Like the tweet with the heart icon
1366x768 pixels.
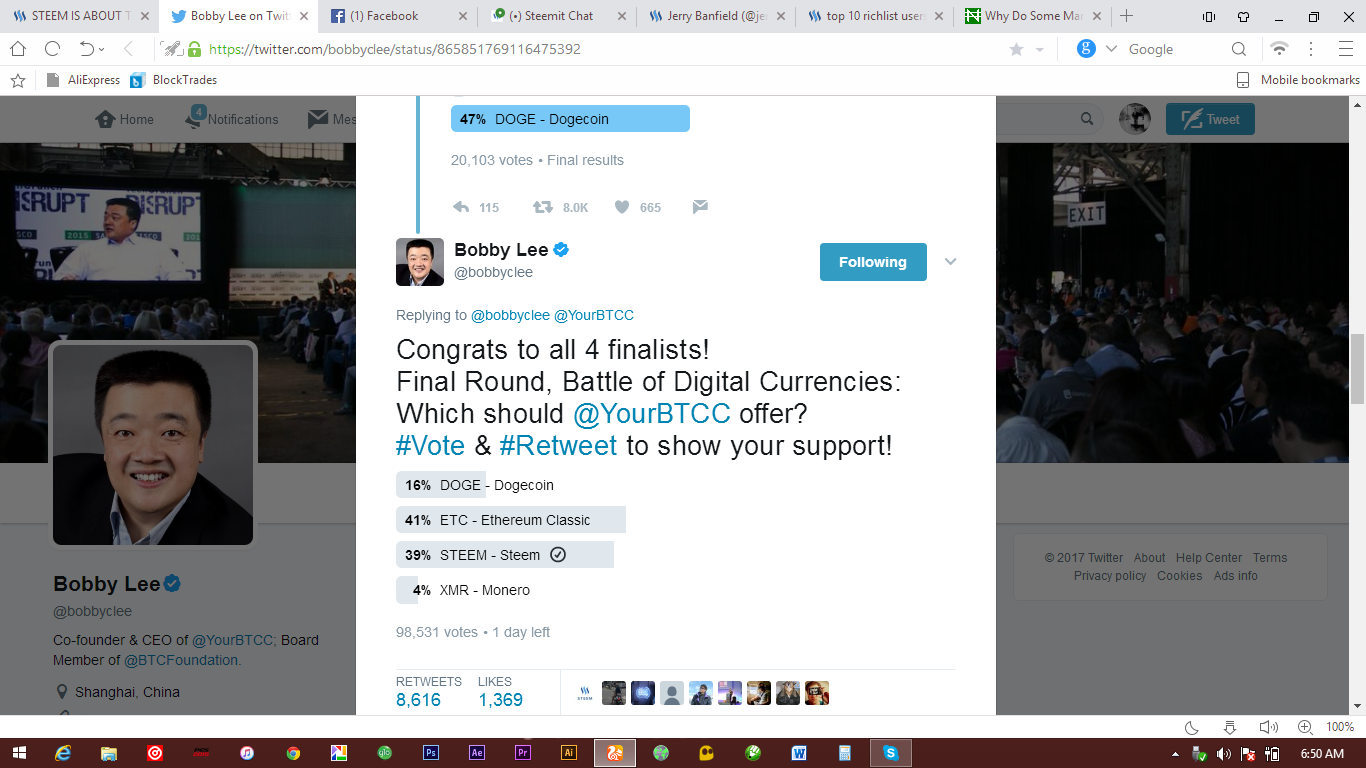pos(622,207)
